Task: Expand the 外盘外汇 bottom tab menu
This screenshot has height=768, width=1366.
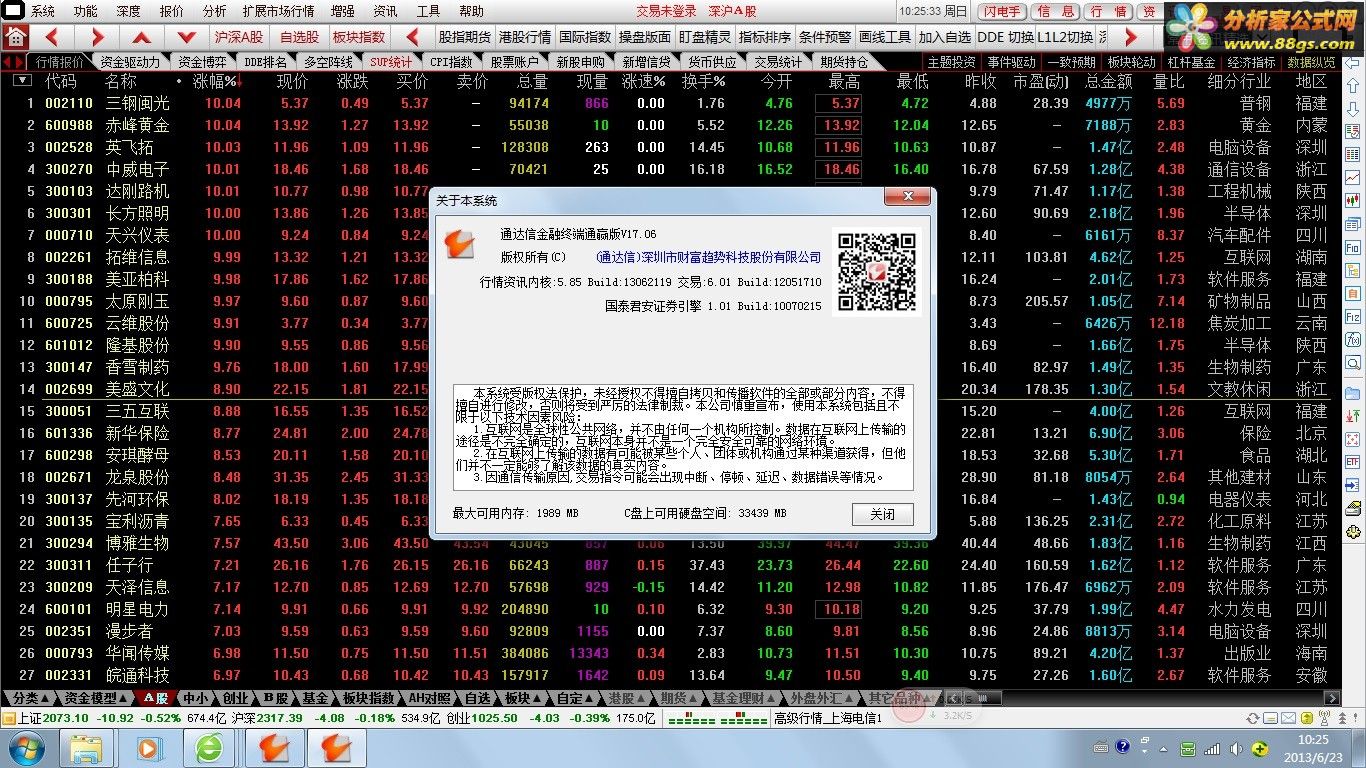Action: point(822,698)
